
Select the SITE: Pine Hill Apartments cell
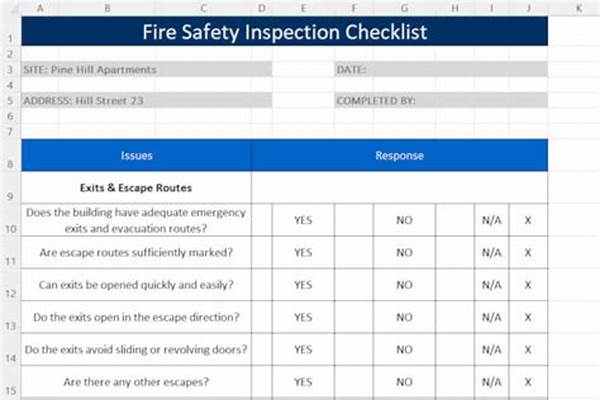[146, 70]
